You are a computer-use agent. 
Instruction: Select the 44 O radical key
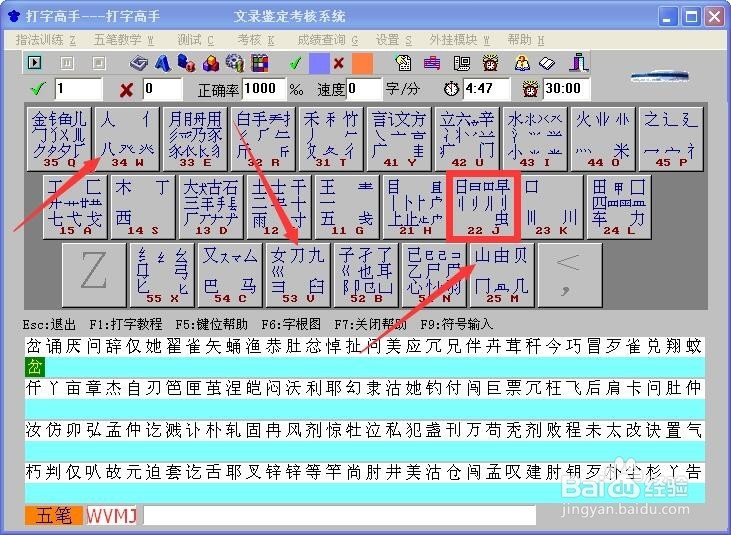604,139
